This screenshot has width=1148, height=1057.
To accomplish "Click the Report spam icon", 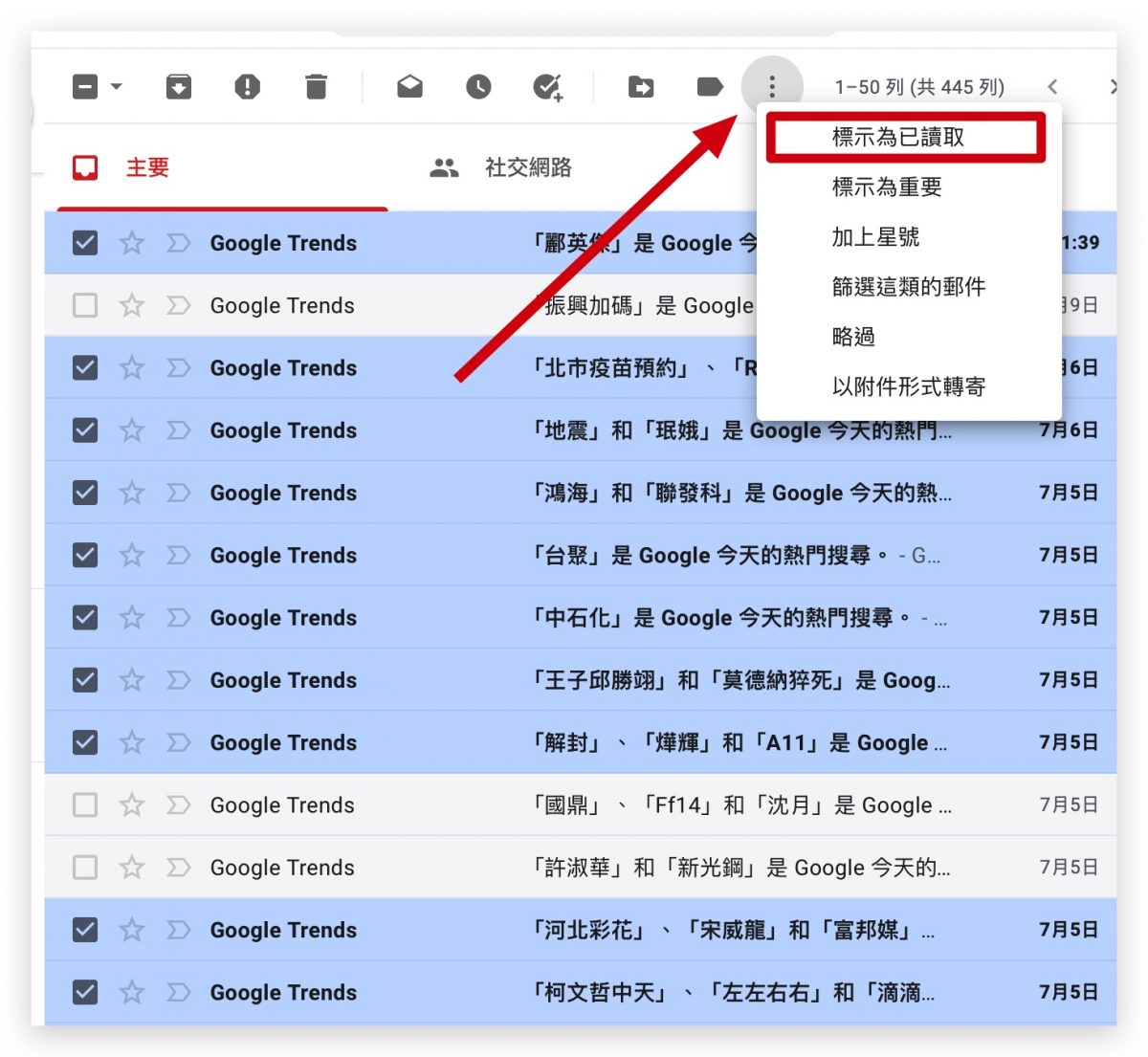I will click(247, 87).
